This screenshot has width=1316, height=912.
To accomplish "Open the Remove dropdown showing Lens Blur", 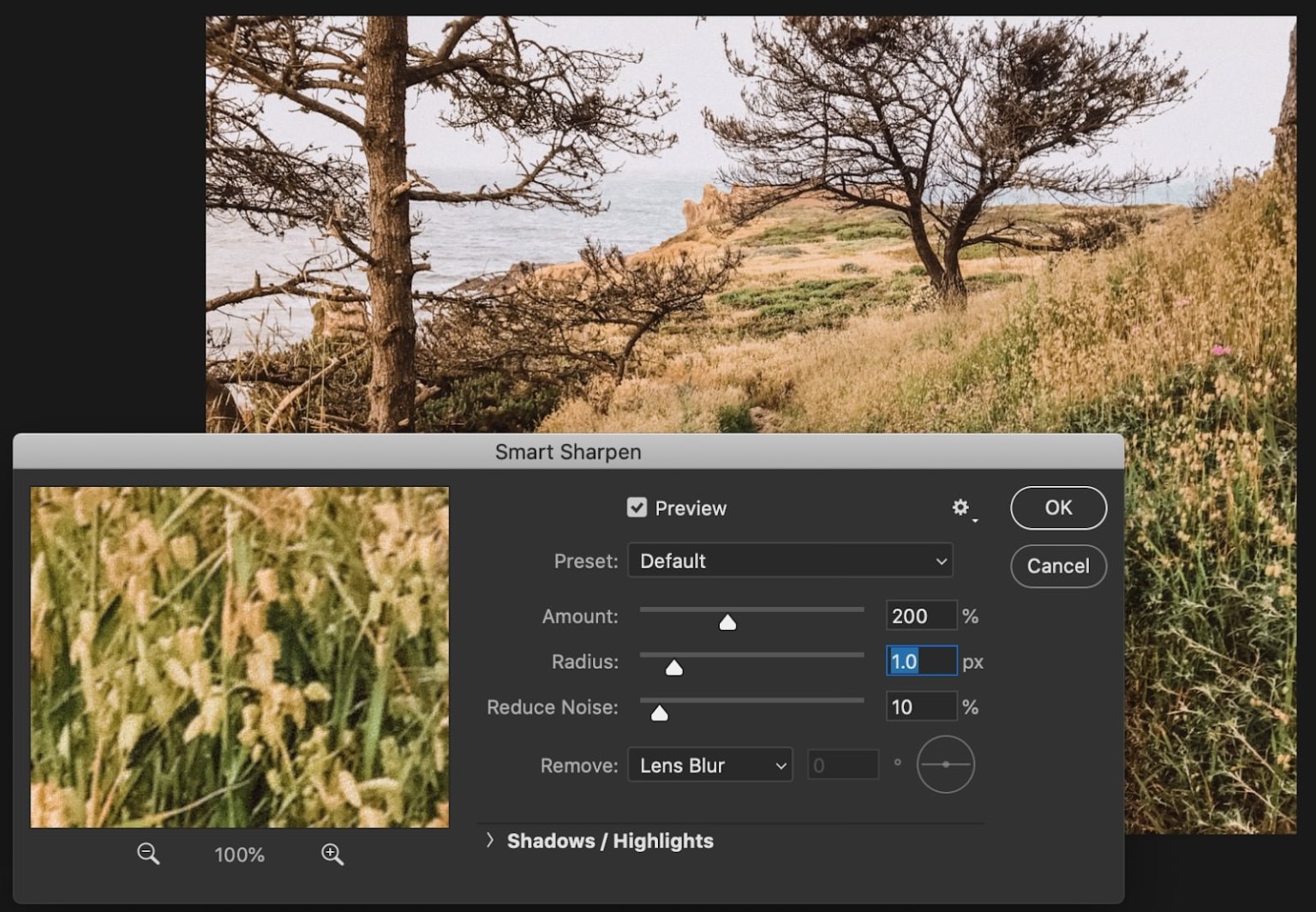I will pyautogui.click(x=709, y=765).
